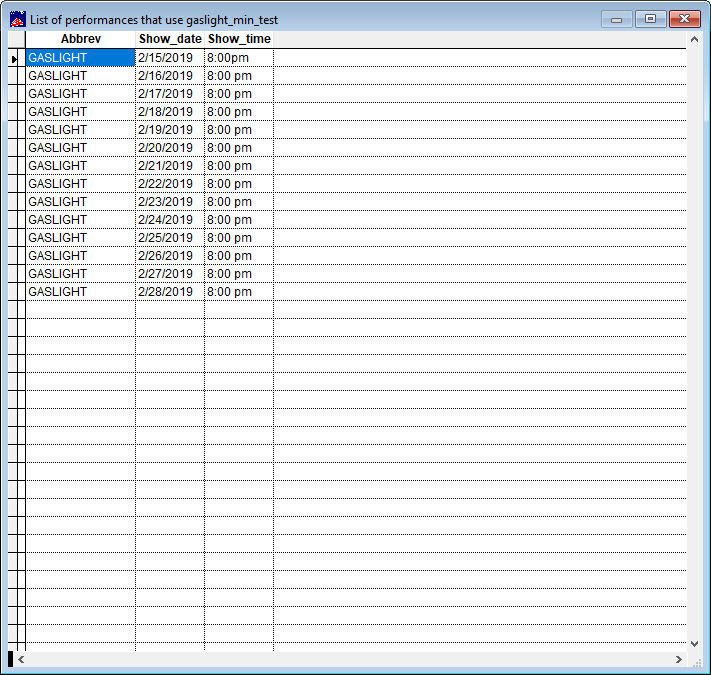711x675 pixels.
Task: Select the 2/24/2019 date cell
Action: [x=170, y=220]
